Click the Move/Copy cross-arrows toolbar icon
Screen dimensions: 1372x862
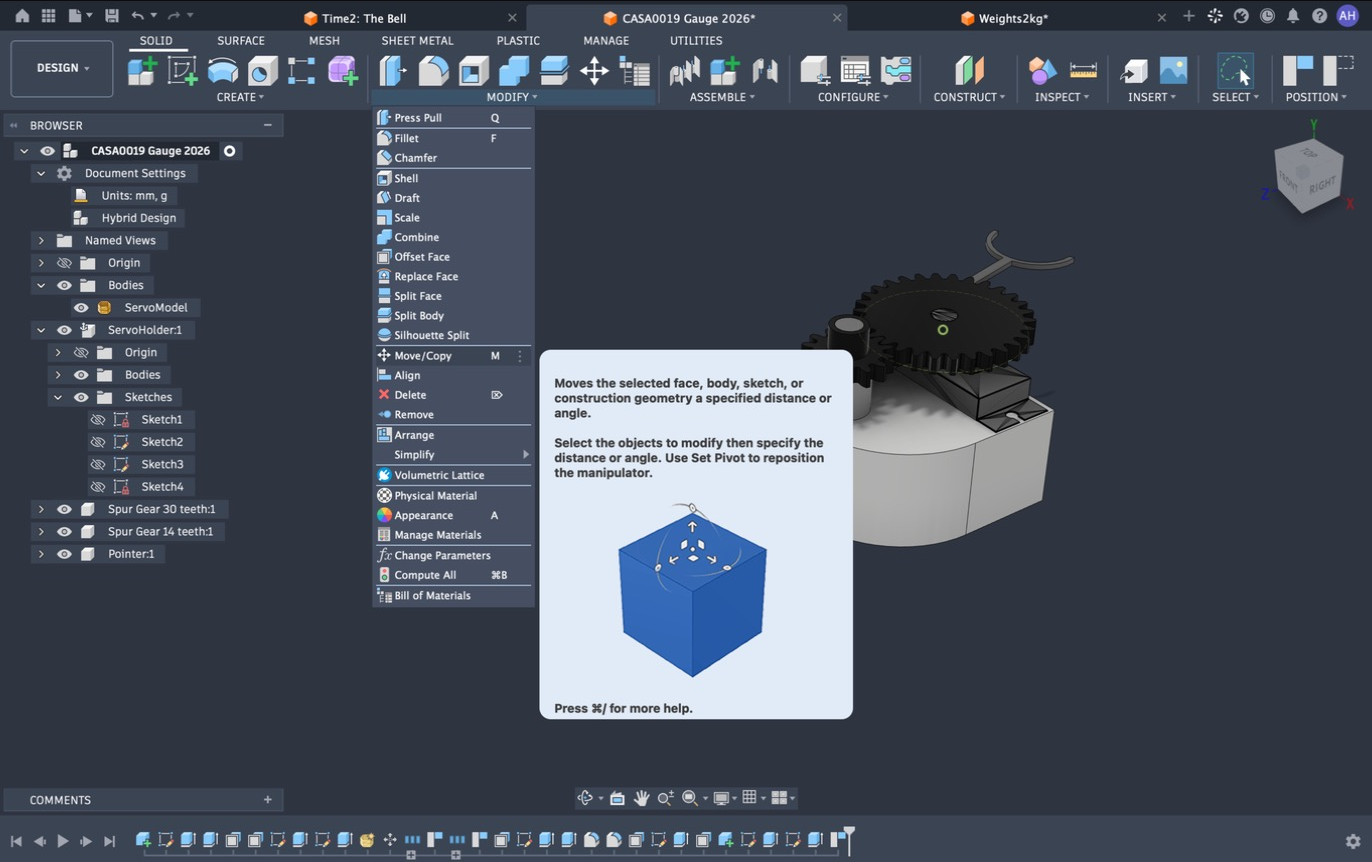pos(594,71)
